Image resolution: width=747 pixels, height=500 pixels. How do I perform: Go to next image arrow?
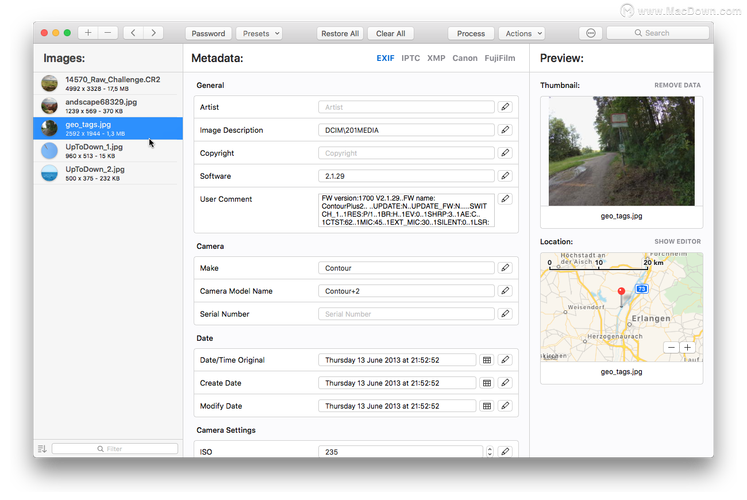click(x=153, y=33)
